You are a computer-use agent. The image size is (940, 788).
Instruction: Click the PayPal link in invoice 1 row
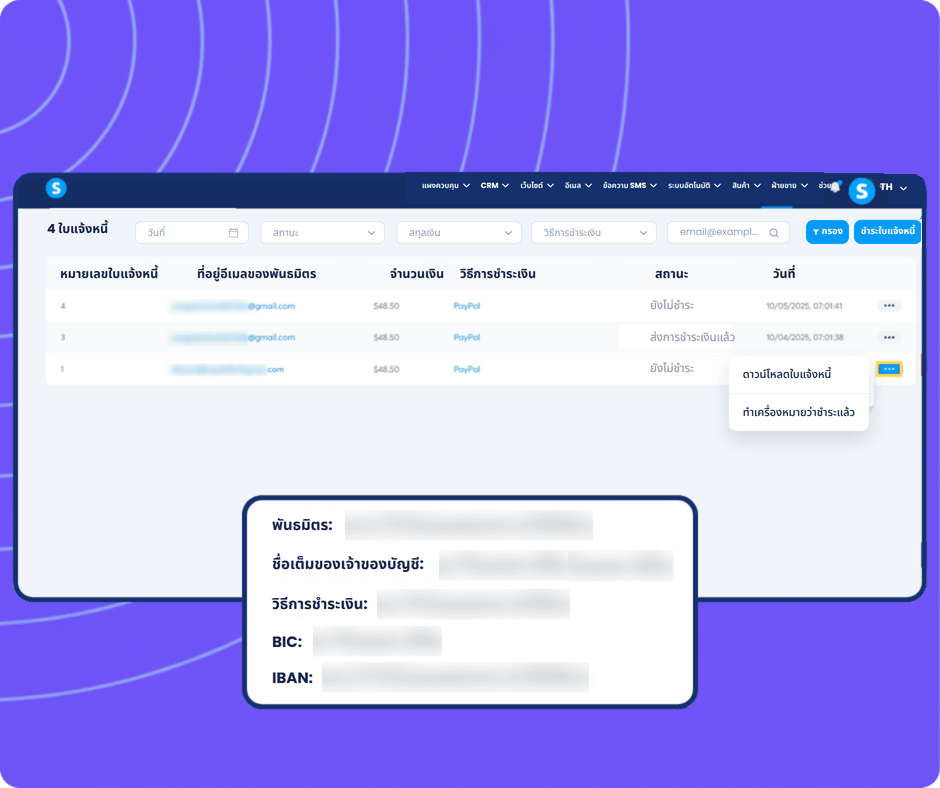point(466,369)
